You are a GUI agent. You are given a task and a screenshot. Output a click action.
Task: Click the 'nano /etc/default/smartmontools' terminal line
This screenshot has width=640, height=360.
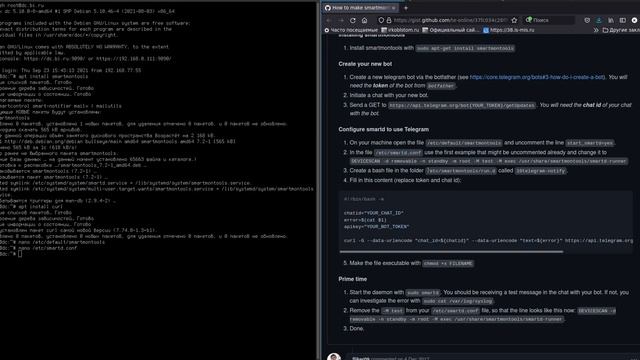point(61,242)
